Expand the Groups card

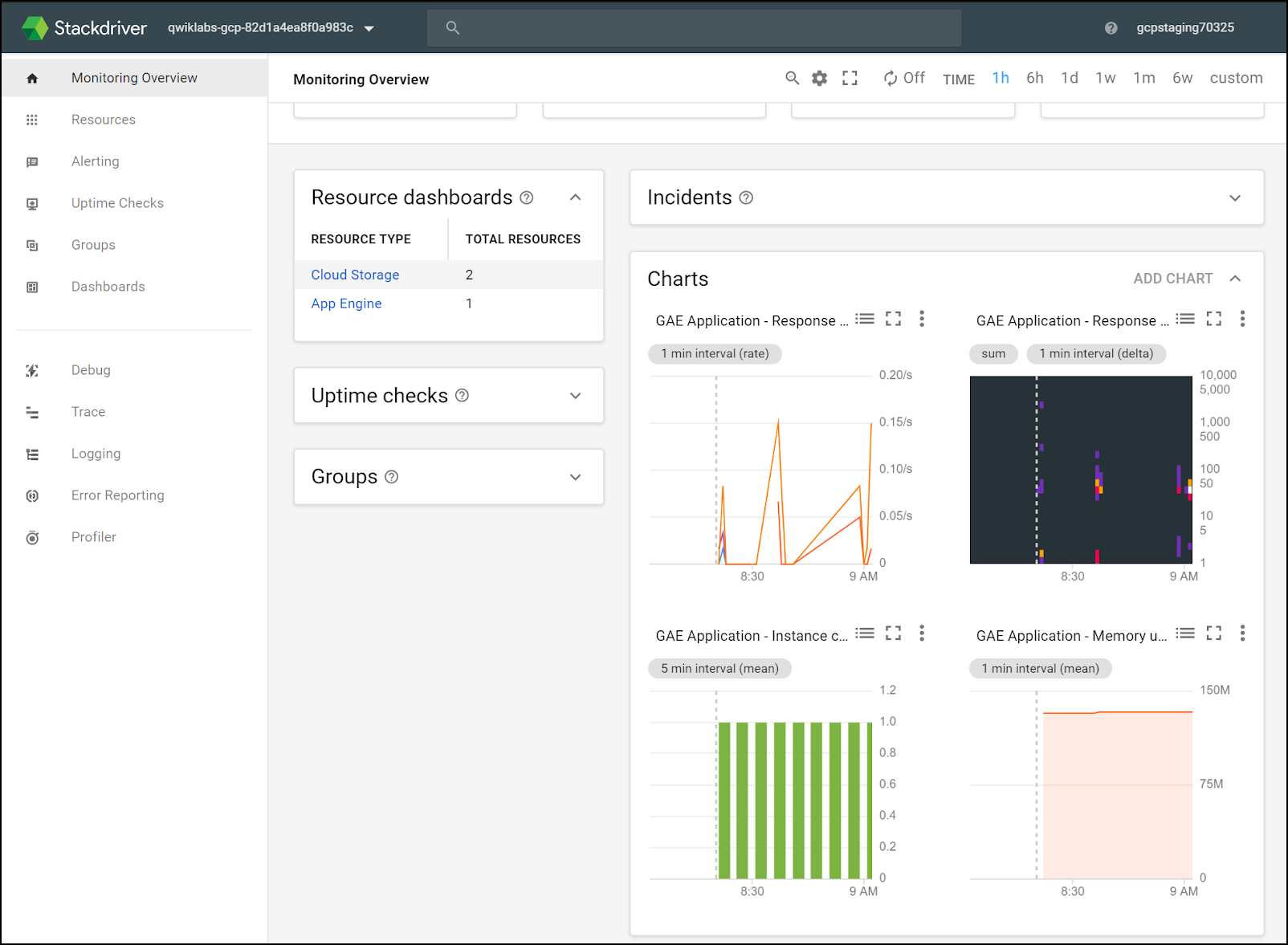(575, 477)
